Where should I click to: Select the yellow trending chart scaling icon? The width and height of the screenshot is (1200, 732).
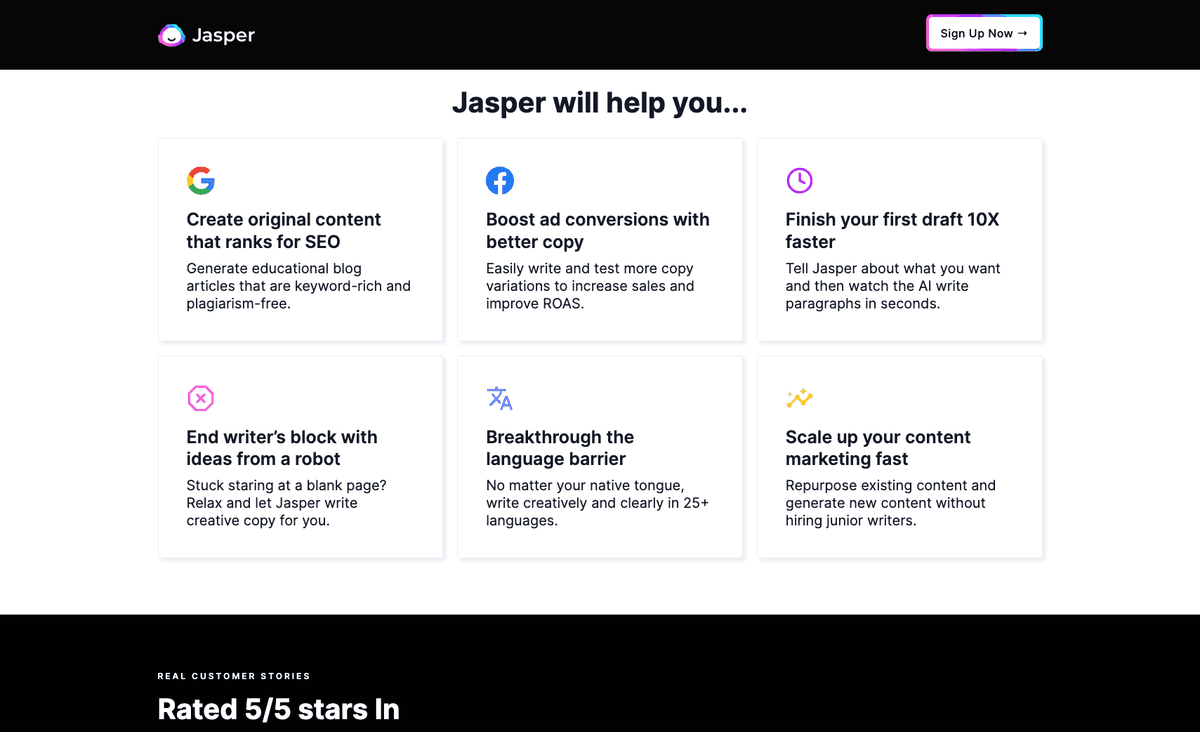tap(800, 398)
